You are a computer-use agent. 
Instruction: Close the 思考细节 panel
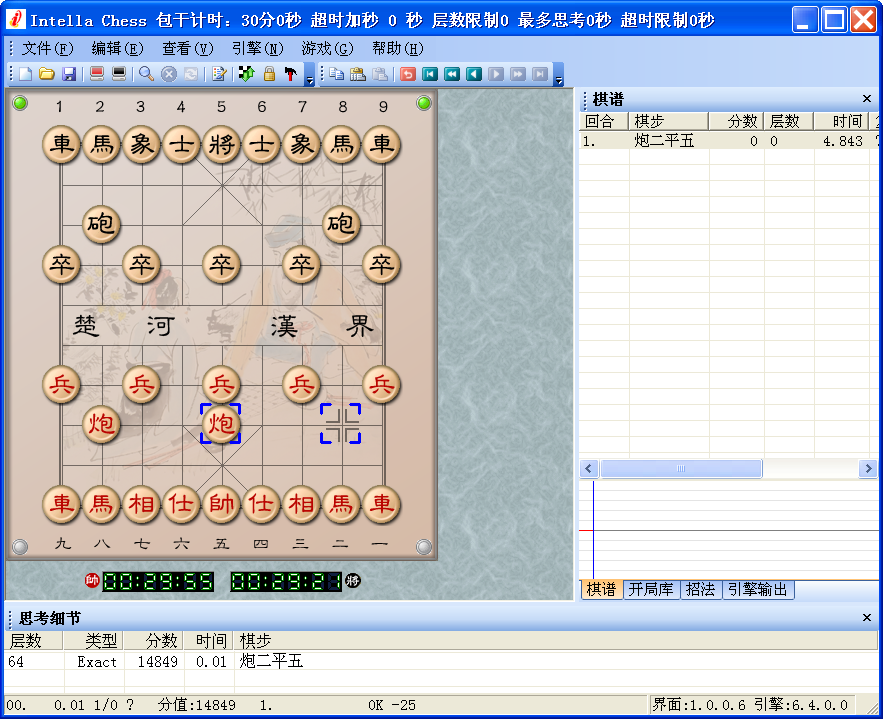(866, 617)
